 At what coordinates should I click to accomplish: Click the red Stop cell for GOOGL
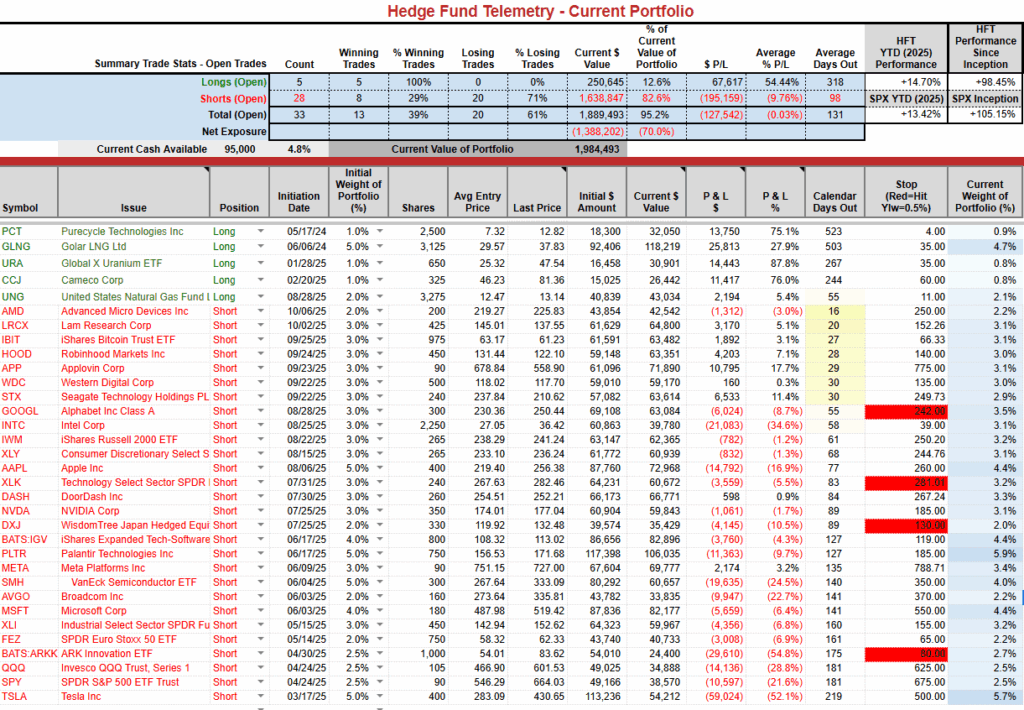920,411
